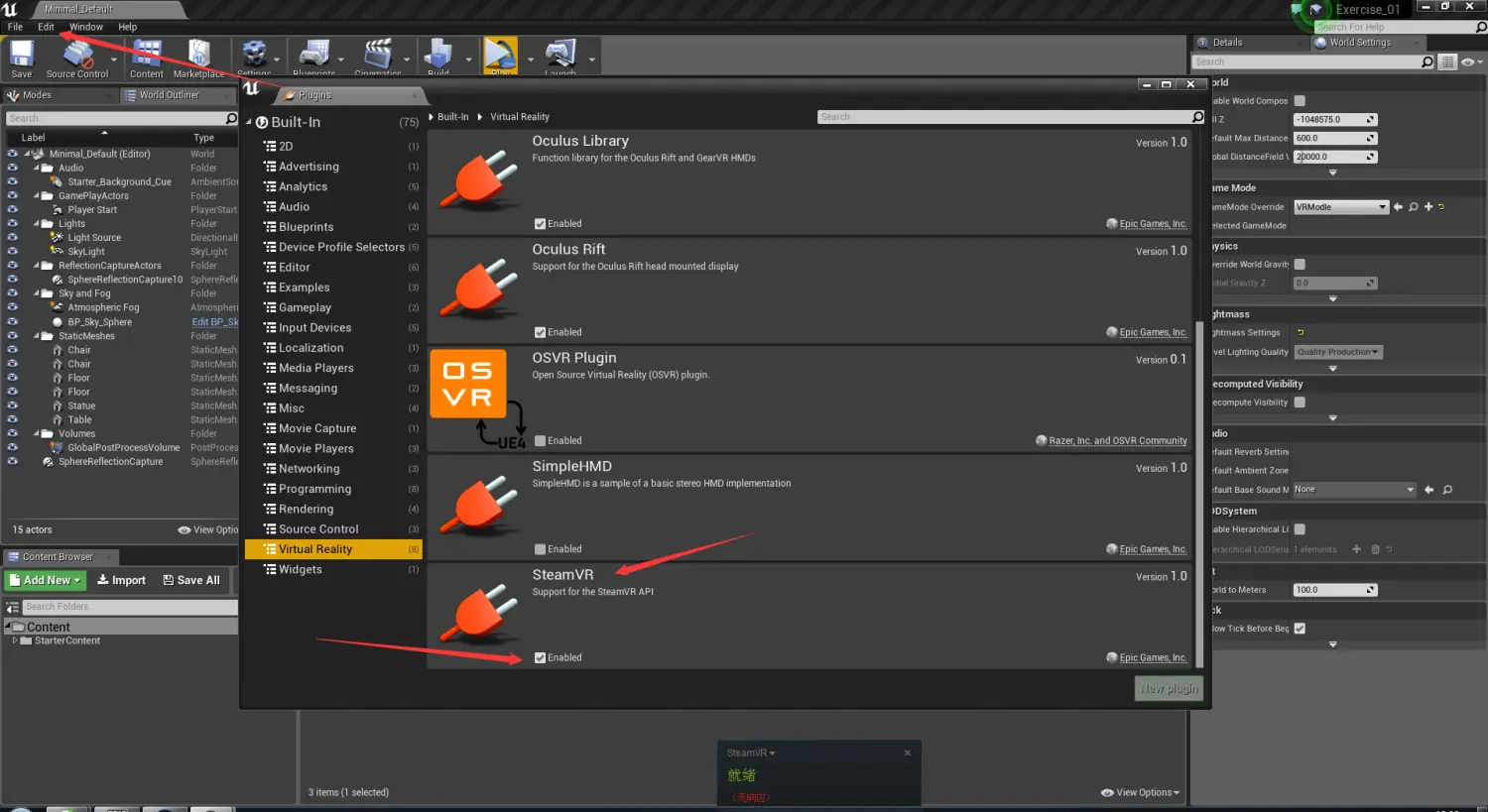The image size is (1488, 812).
Task: Click the Play toolbar icon
Action: tap(501, 55)
